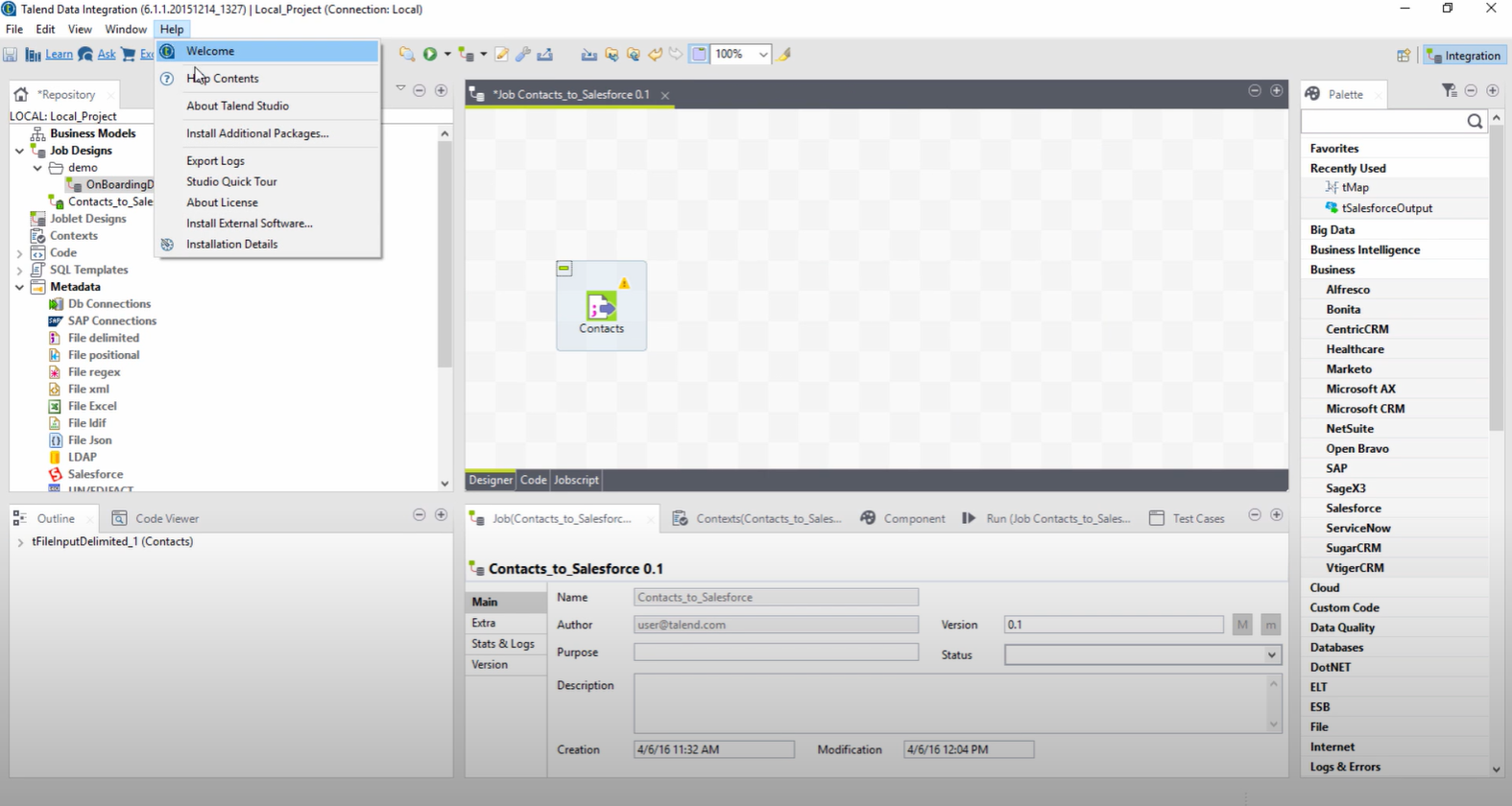The image size is (1512, 806).
Task: Expand tFileInputDelimited_1 in Outline
Action: pyautogui.click(x=20, y=542)
